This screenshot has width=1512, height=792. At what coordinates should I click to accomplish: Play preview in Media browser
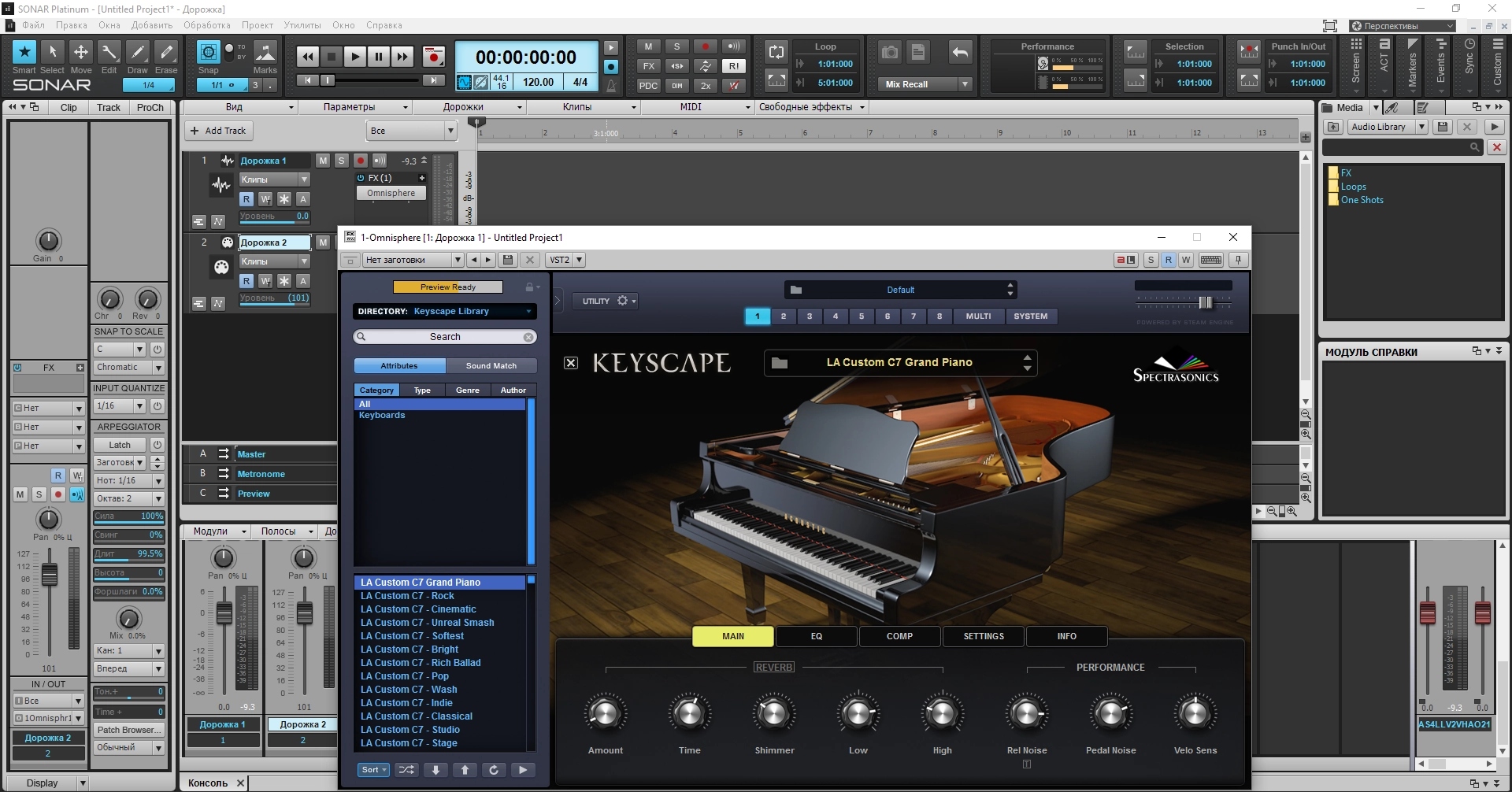pos(1494,127)
